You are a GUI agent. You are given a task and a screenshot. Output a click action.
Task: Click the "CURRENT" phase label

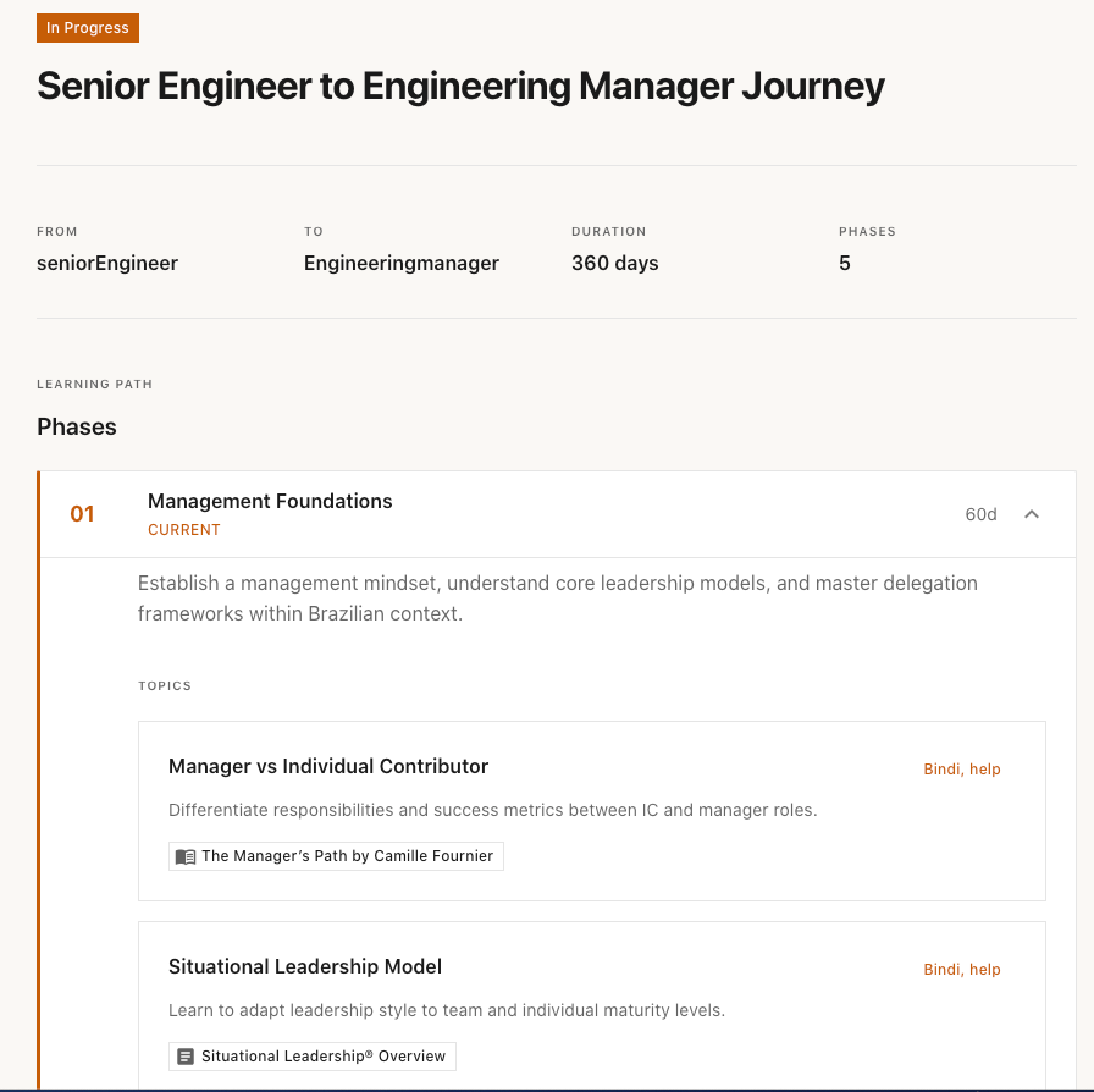tap(184, 530)
